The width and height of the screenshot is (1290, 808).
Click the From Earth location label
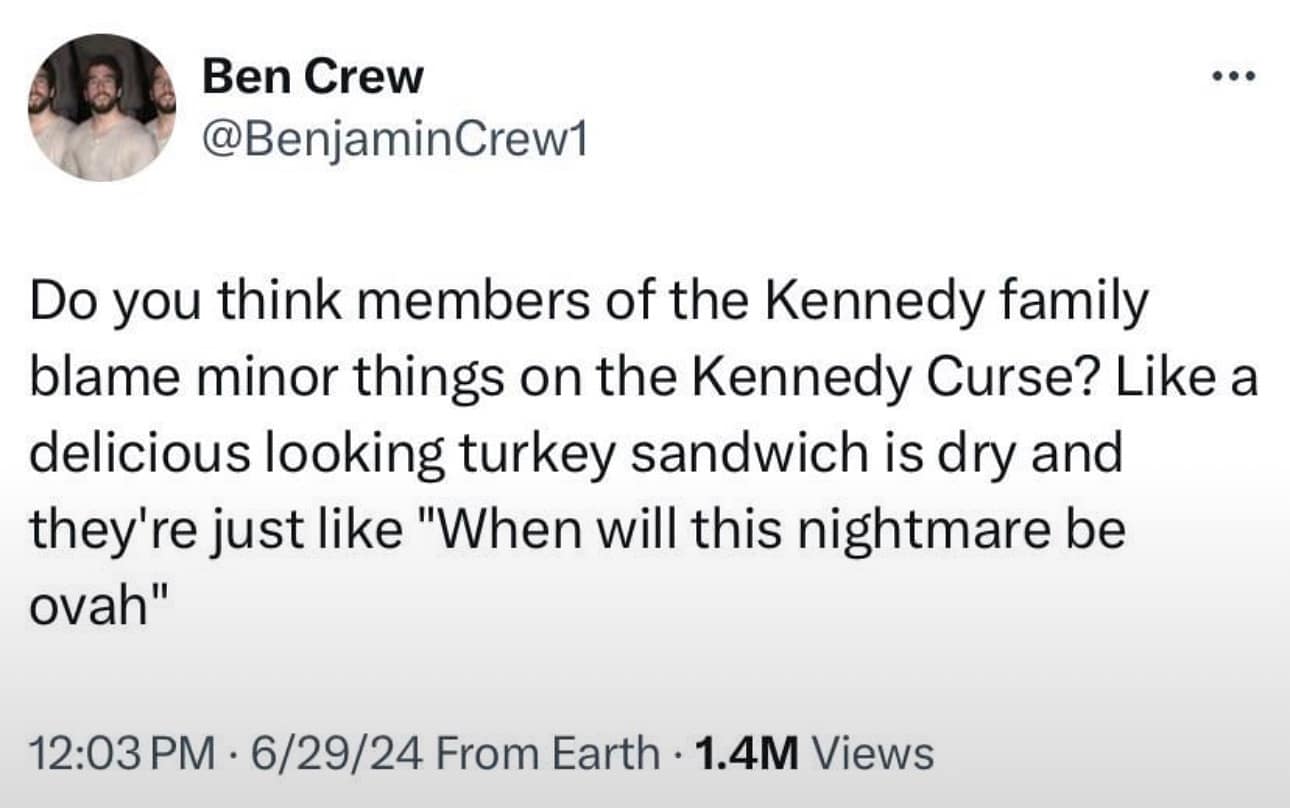(548, 753)
